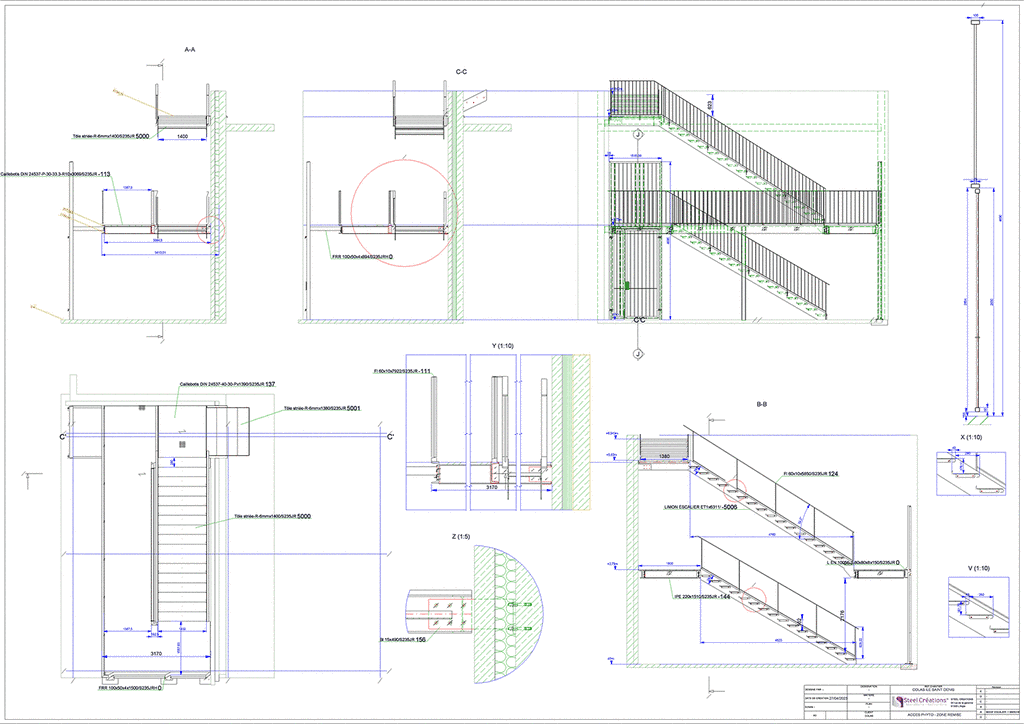This screenshot has height=724, width=1024.
Task: Click the 1380 dimension in section B-B
Action: [x=659, y=456]
